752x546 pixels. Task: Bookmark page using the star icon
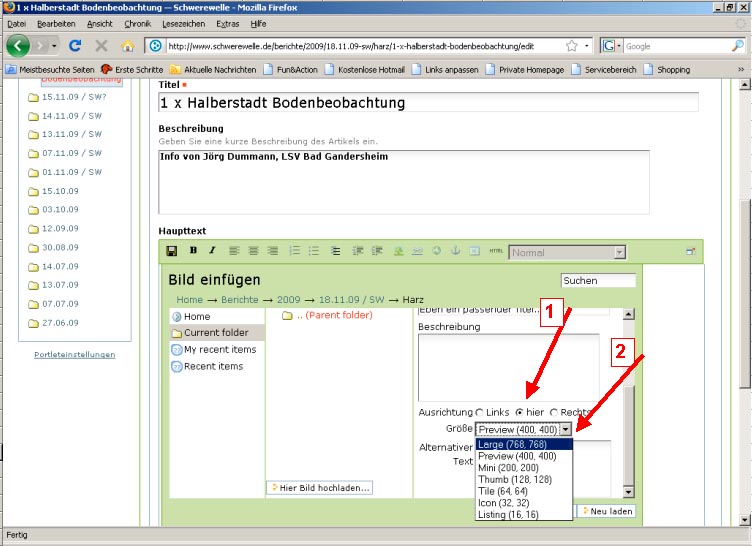point(571,46)
